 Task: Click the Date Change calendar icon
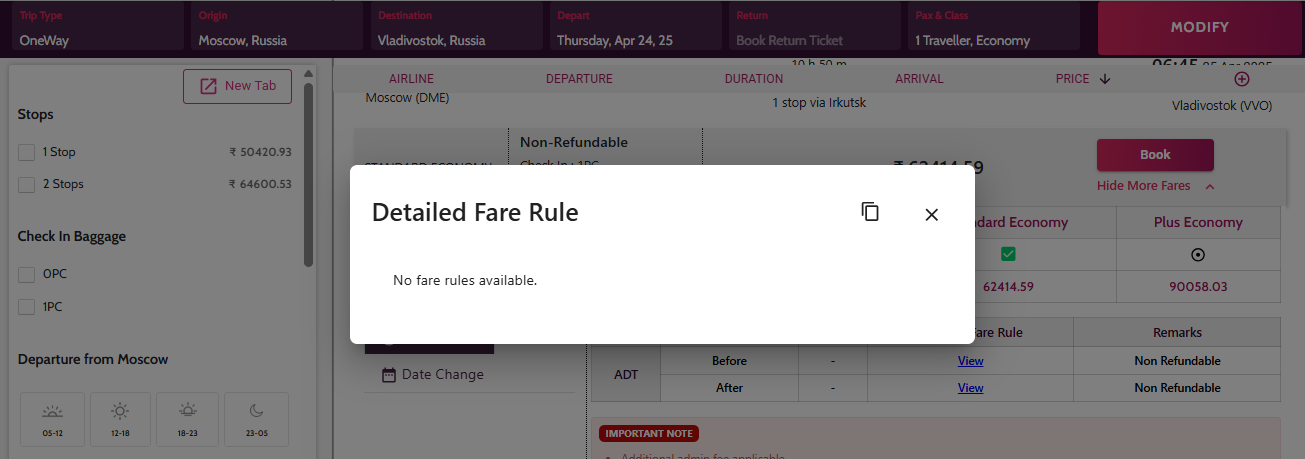[x=389, y=375]
